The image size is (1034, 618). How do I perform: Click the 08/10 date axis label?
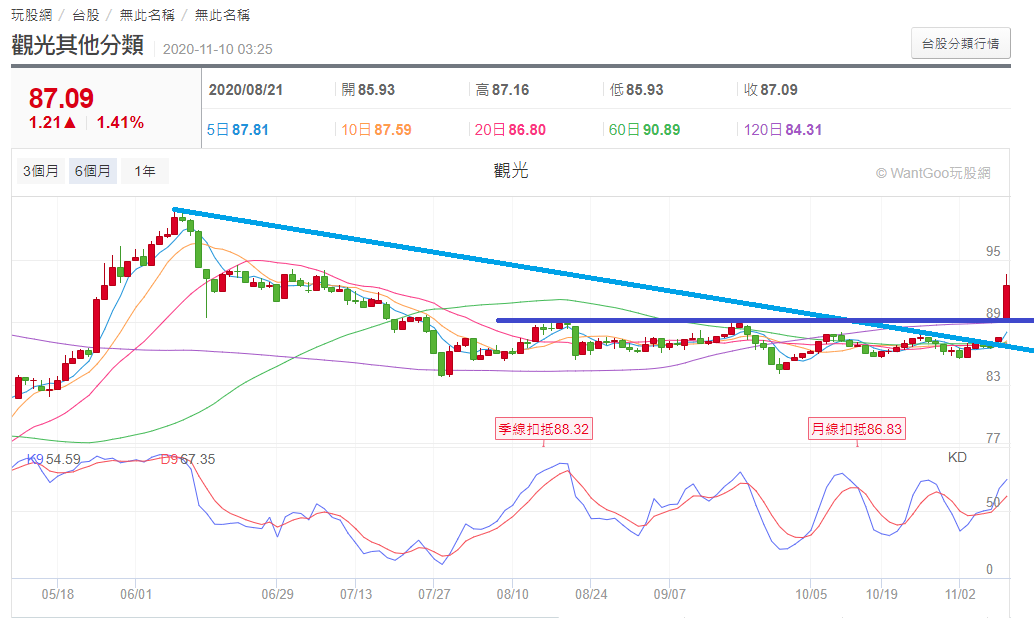(512, 594)
